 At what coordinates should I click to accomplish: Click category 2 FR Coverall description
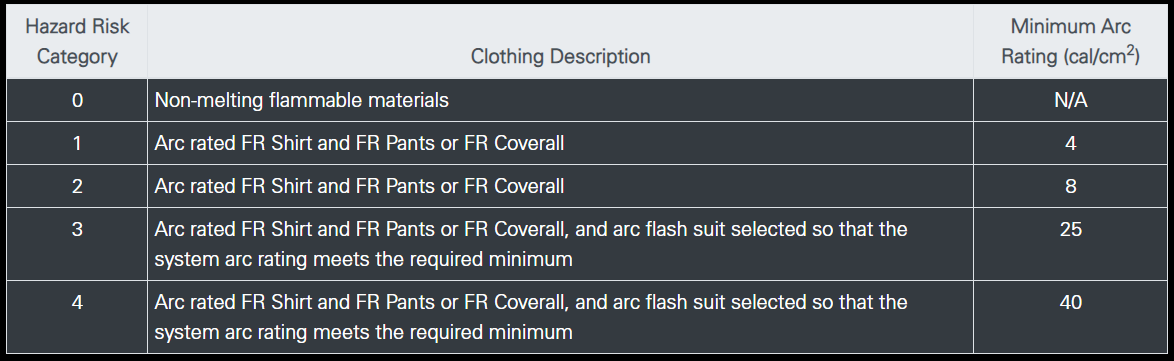[x=359, y=186]
